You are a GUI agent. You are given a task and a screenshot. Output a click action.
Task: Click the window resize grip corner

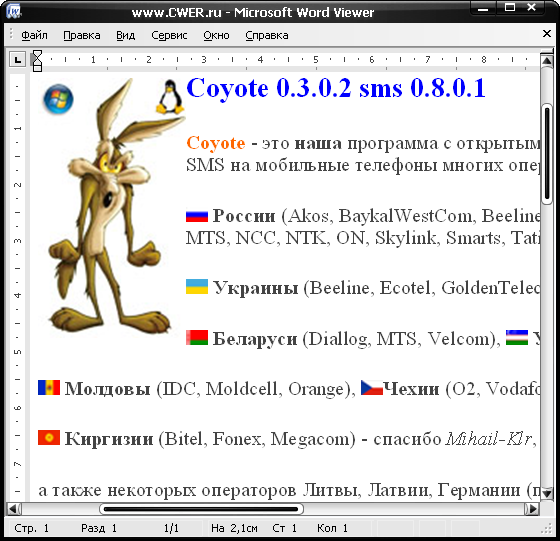[547, 529]
